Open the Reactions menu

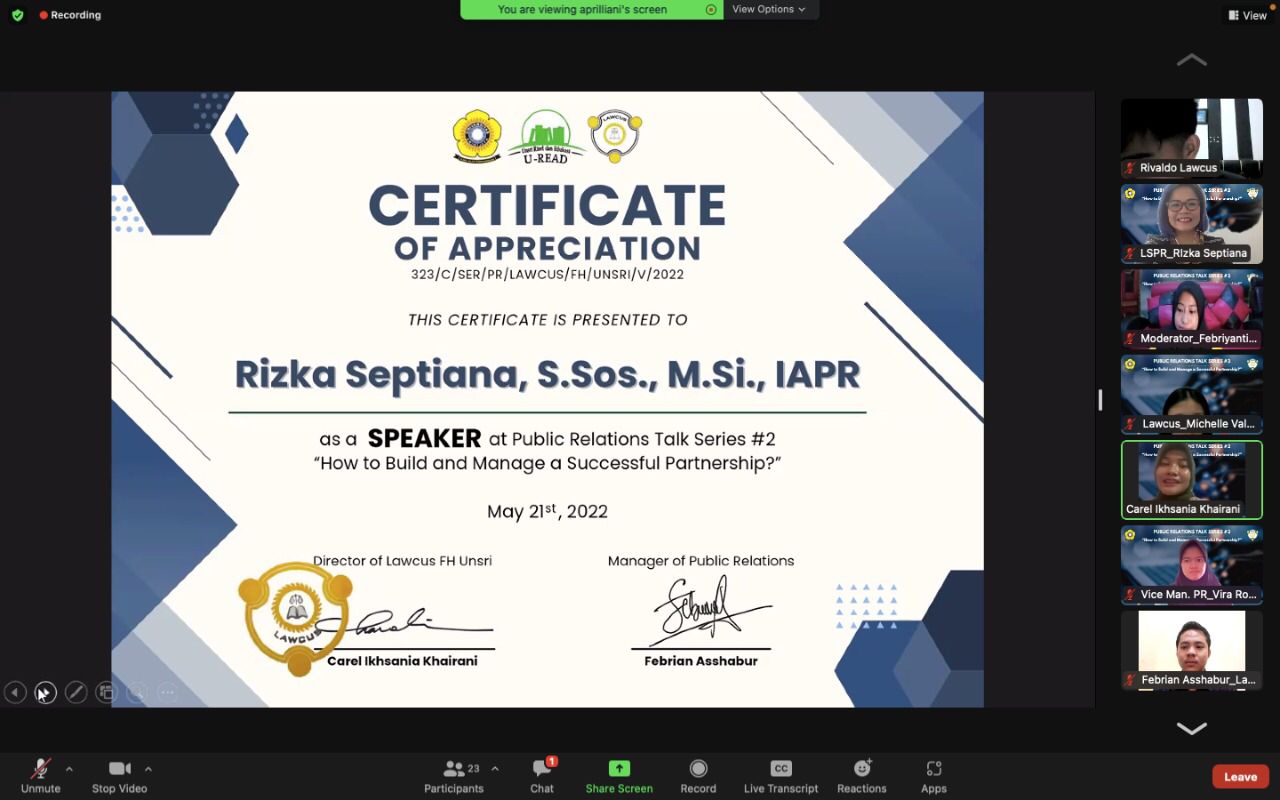click(861, 775)
